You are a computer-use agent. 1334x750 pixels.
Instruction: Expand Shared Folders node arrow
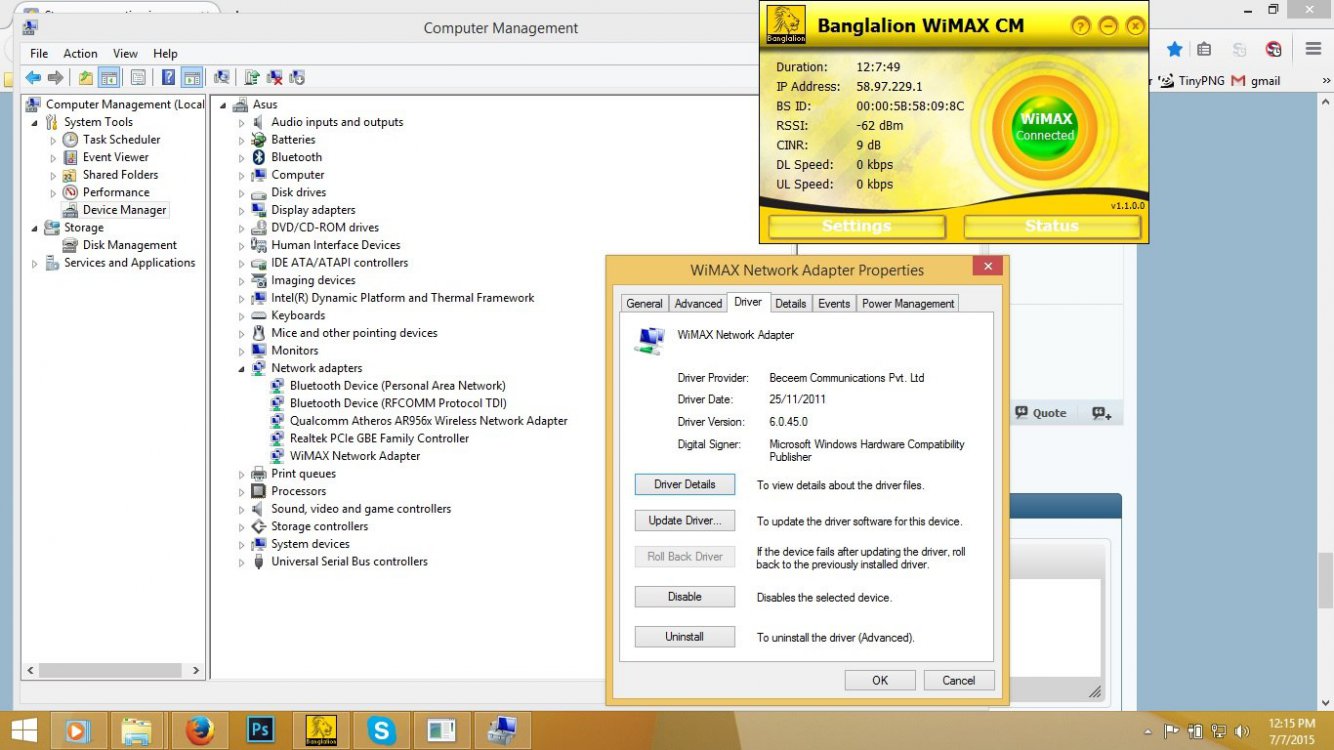[x=54, y=175]
